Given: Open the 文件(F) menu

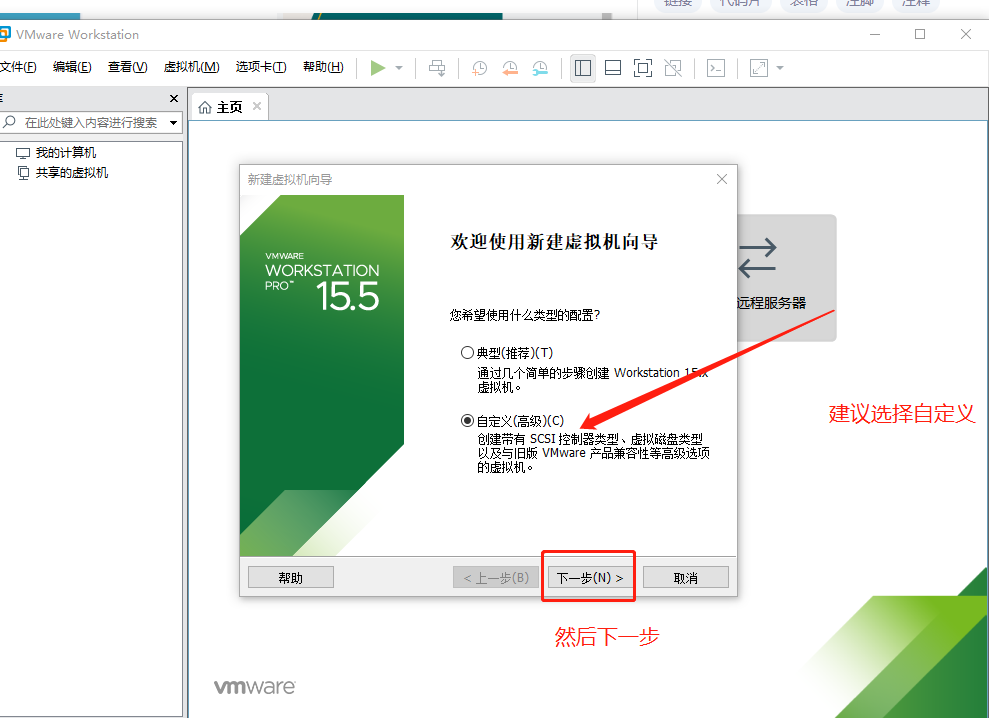Looking at the screenshot, I should tap(18, 67).
